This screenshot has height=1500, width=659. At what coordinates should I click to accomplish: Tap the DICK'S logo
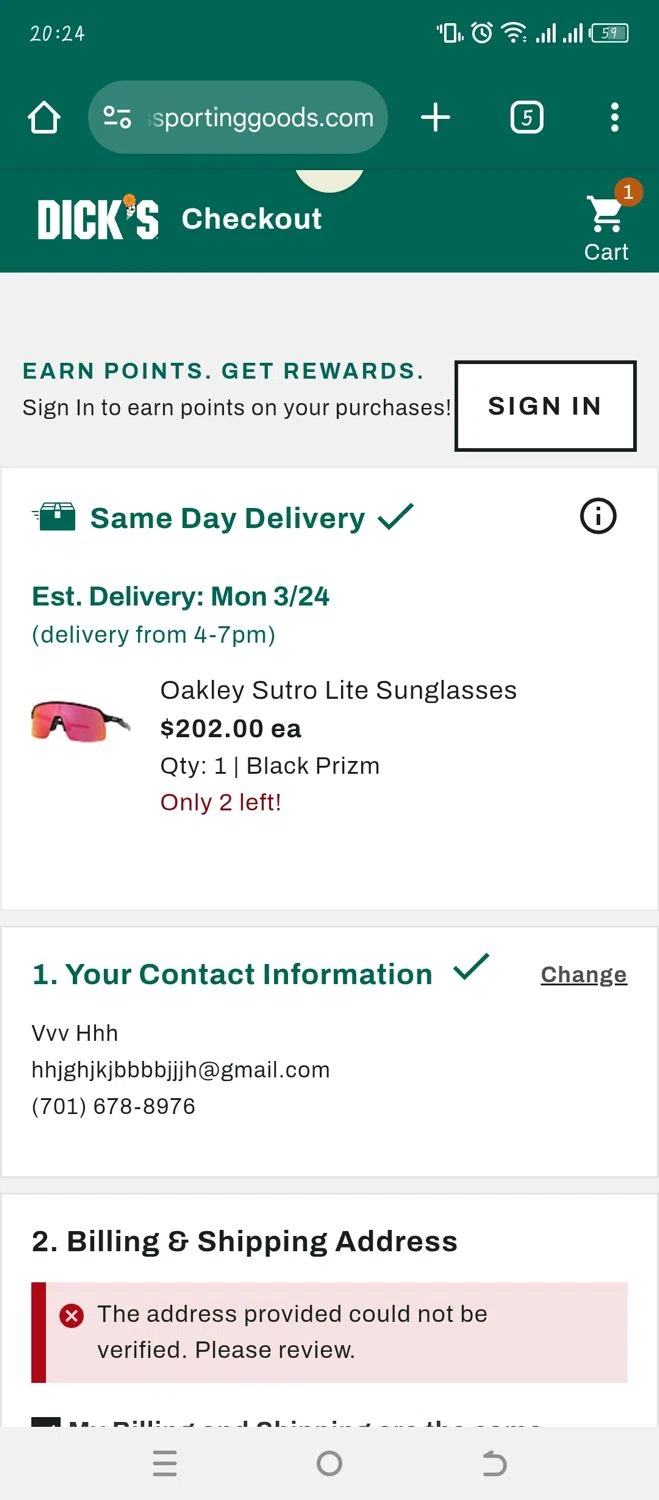pos(98,219)
